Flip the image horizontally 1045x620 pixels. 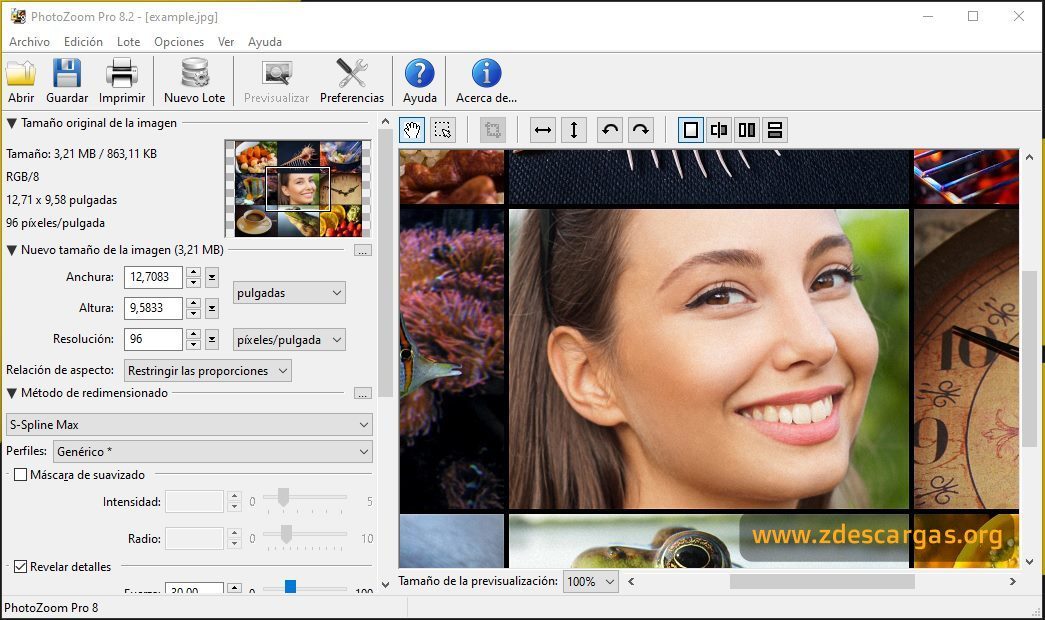coord(543,129)
